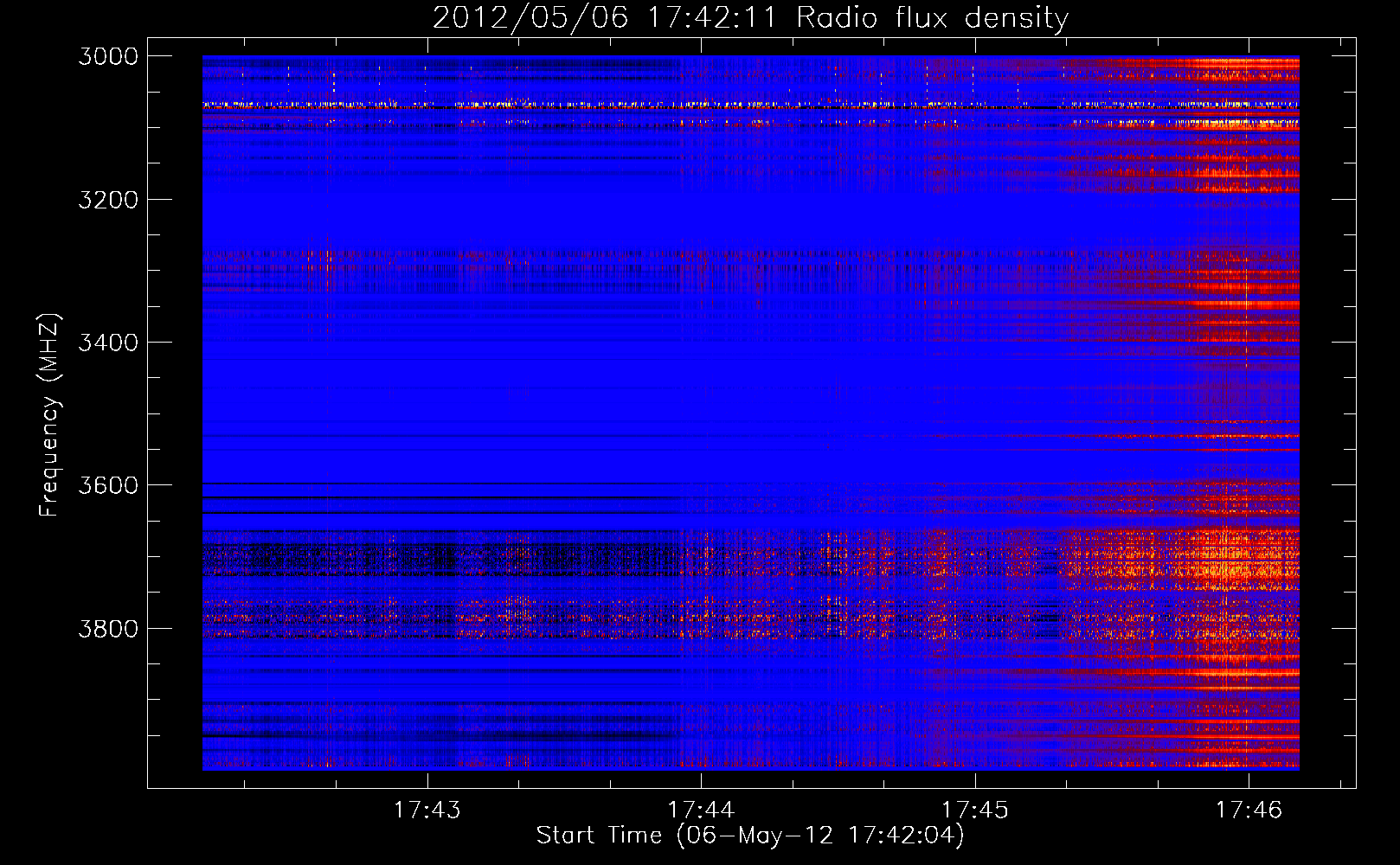This screenshot has width=1400, height=865.
Task: Click the '17:44' time axis label
Action: [701, 811]
